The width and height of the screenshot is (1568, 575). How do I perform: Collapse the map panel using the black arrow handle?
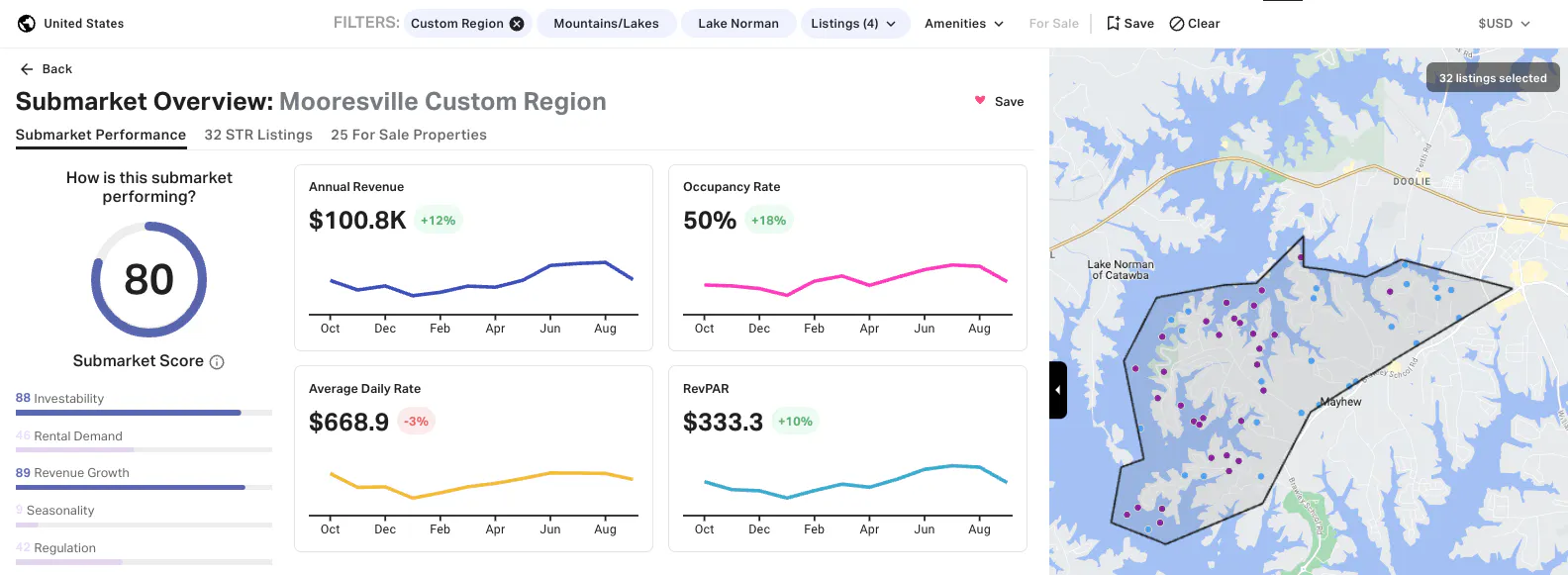tap(1057, 390)
